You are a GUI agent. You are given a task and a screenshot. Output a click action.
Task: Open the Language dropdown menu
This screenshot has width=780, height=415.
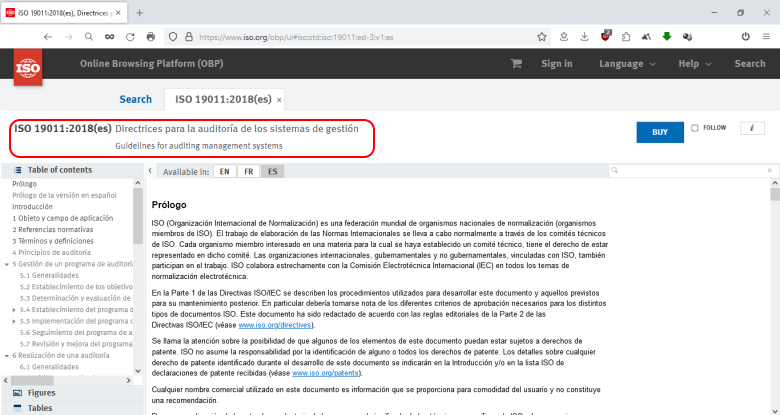(627, 64)
